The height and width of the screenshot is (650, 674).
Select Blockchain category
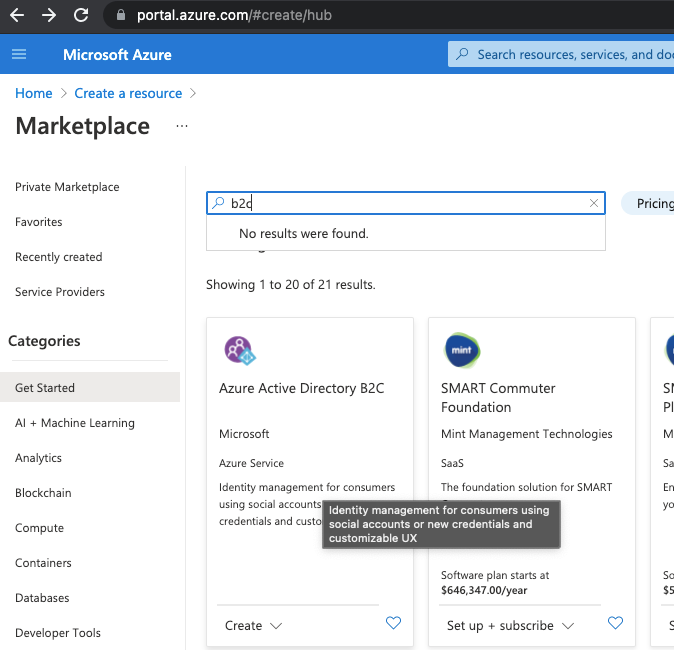[x=43, y=493]
